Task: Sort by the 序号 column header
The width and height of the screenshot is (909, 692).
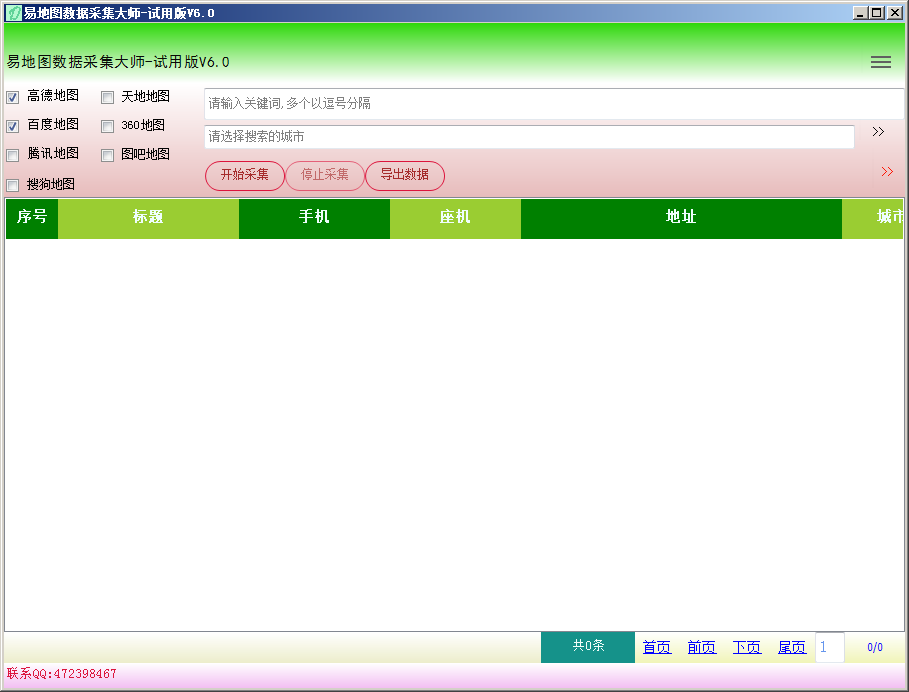Action: tap(32, 218)
